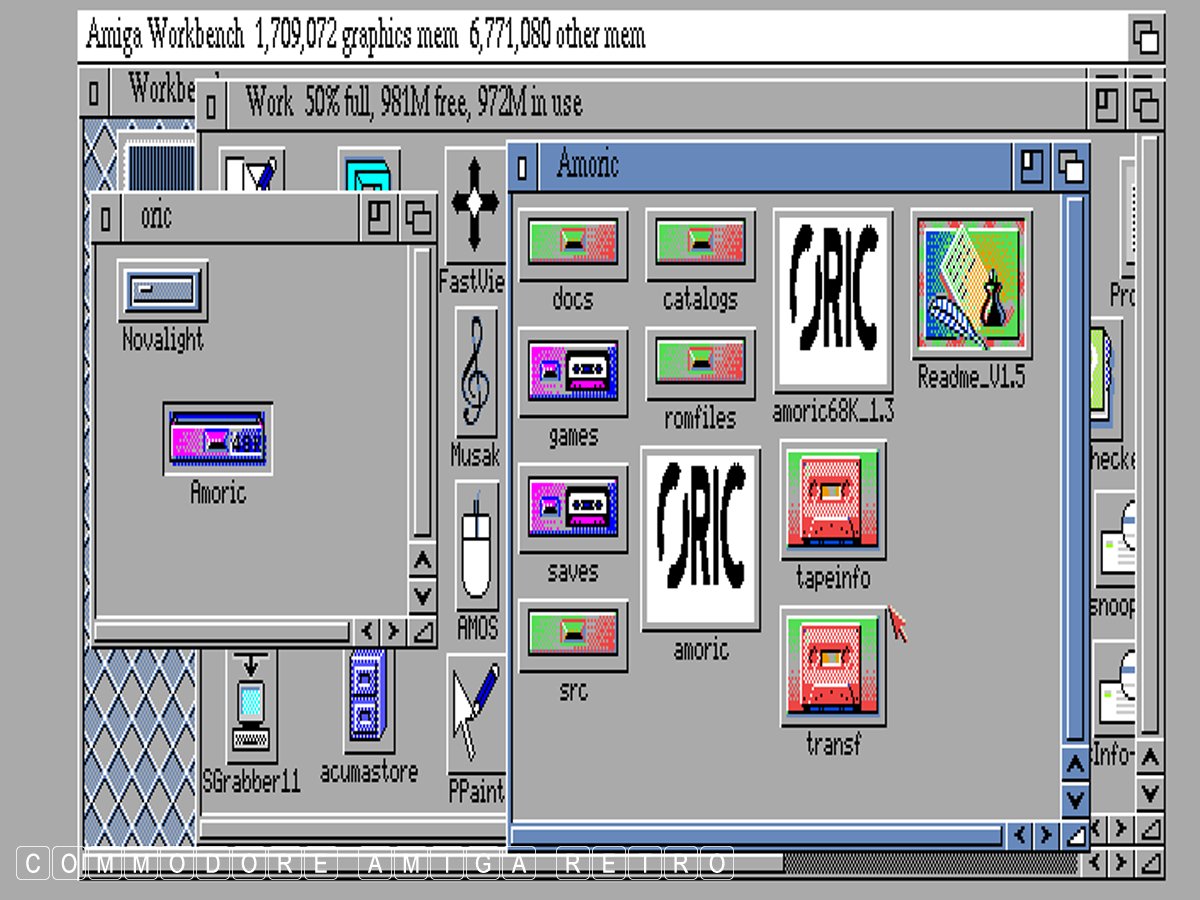Open the docs drawer icon
The image size is (1200, 900).
573,244
